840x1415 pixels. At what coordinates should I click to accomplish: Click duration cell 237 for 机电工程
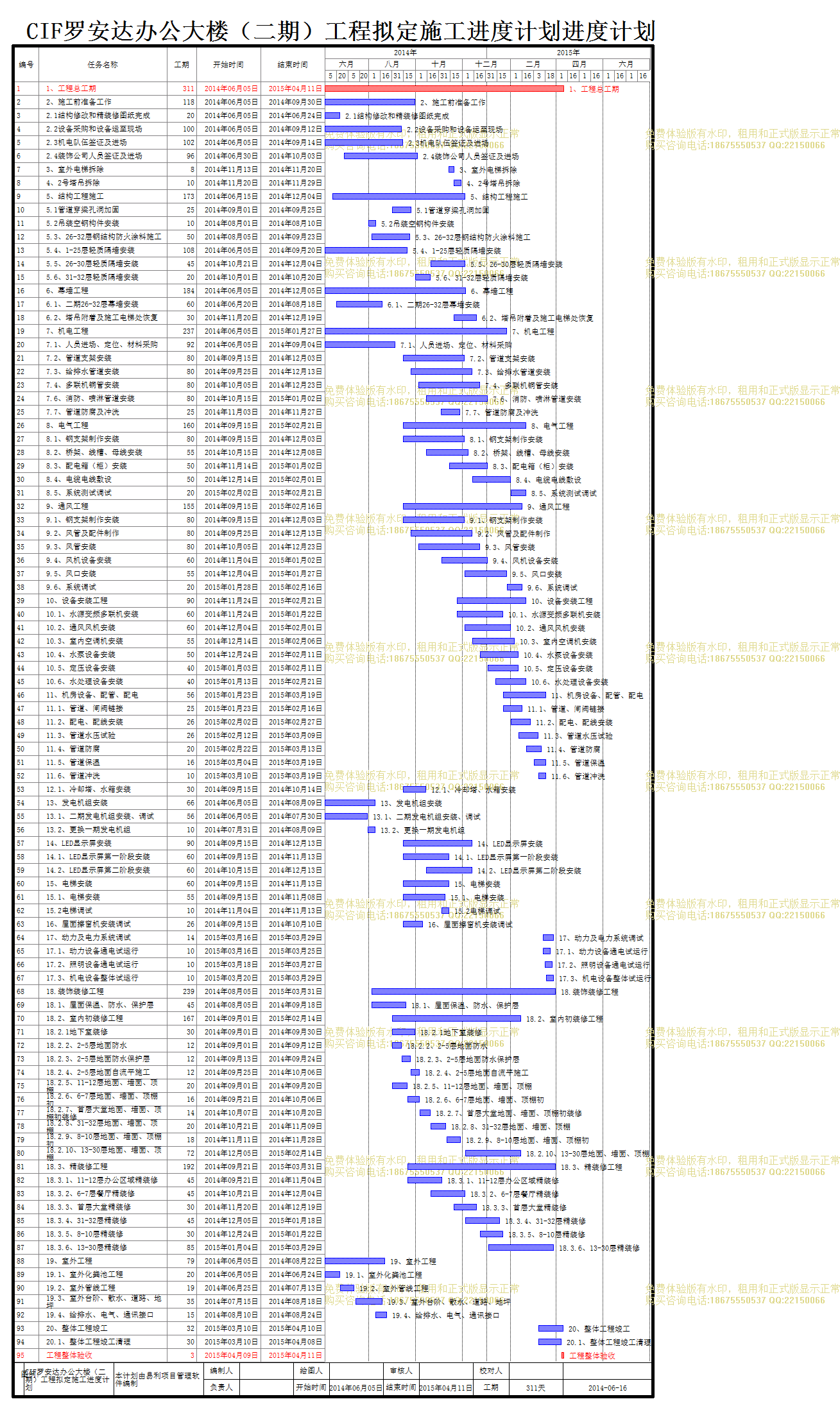tap(182, 331)
